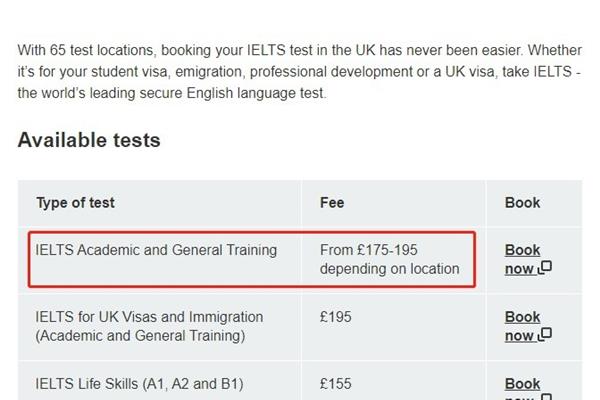The height and width of the screenshot is (400, 600).
Task: Click the From £175-195 fee cell
Action: 390,259
